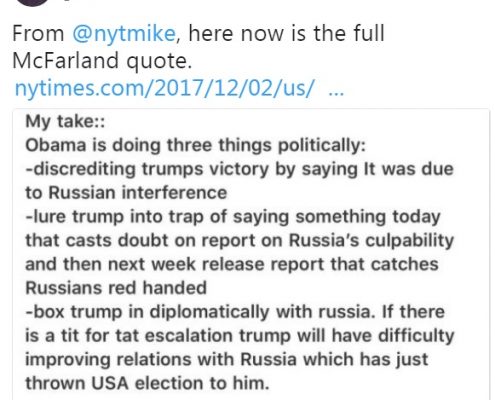Click the "Obama is doing three things politically" line

click(x=196, y=145)
